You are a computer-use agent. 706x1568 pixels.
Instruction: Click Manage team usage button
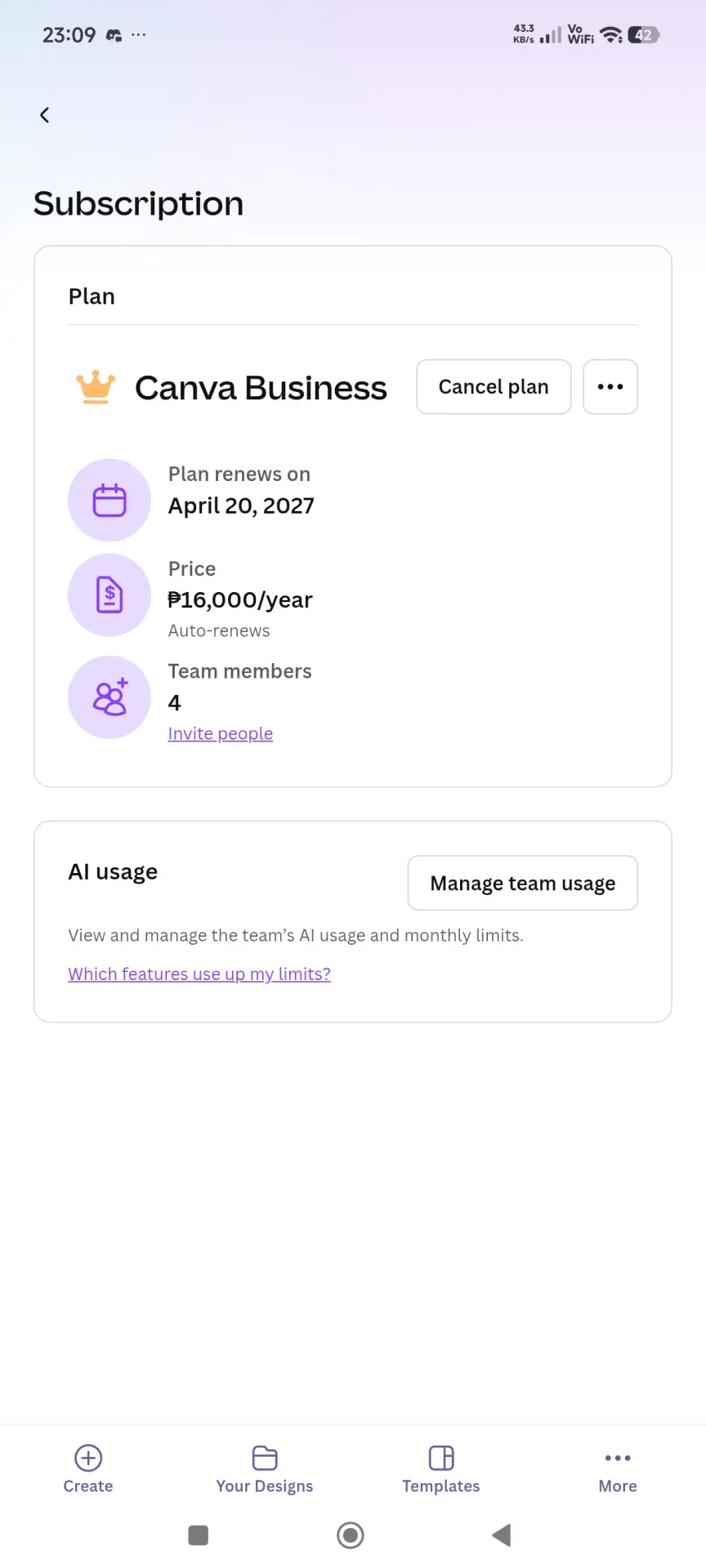(523, 883)
